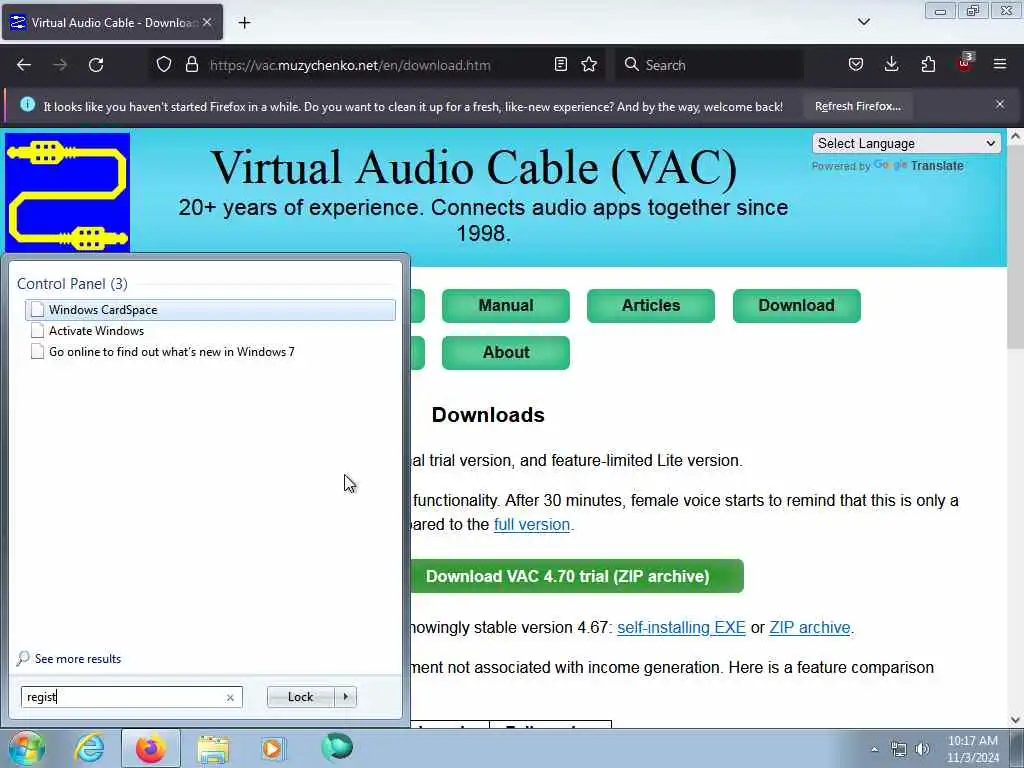Launch Internet Explorer from taskbar
Screen dimensions: 1024x768
click(x=89, y=748)
